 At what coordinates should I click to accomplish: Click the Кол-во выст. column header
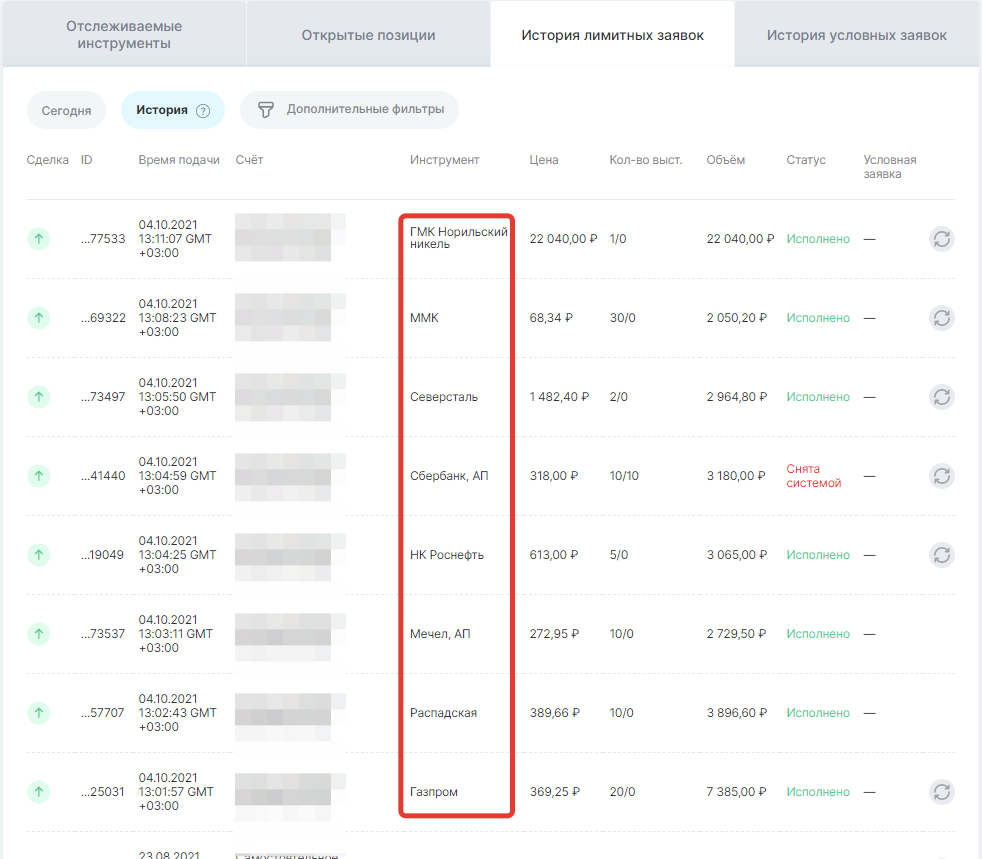(646, 160)
